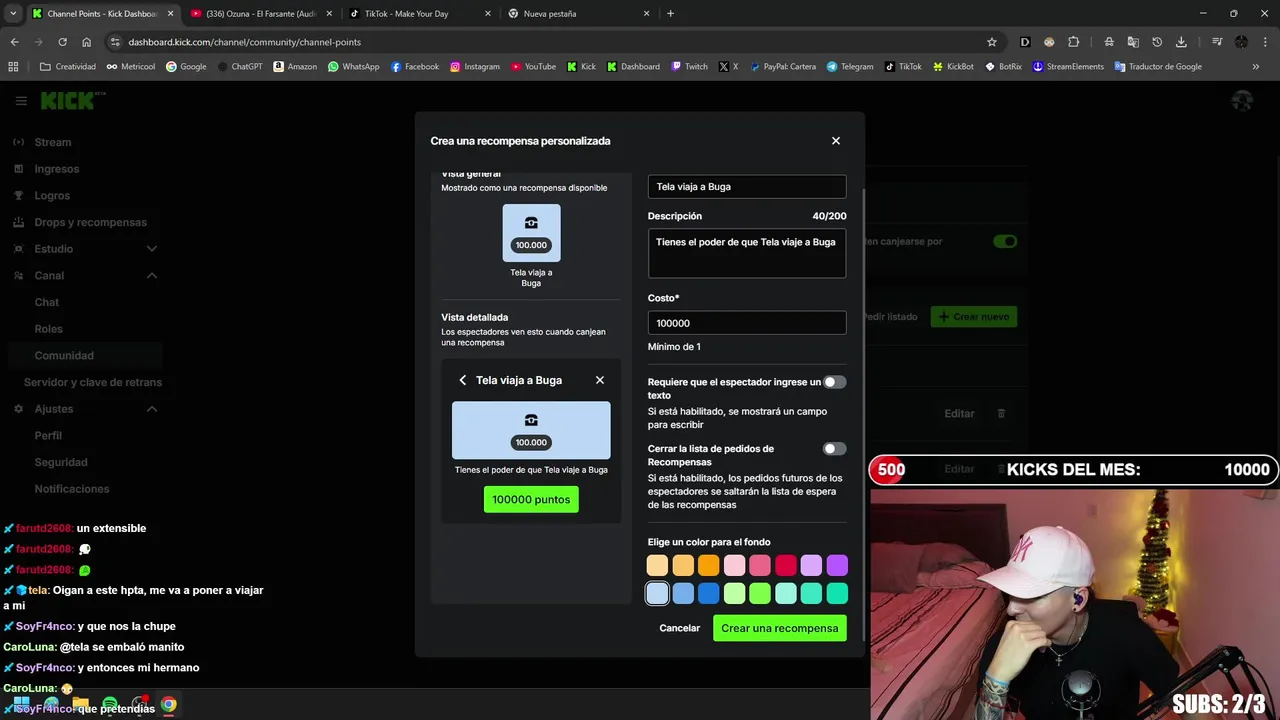The width and height of the screenshot is (1280, 720).
Task: Toggle close reward request queue
Action: click(834, 449)
